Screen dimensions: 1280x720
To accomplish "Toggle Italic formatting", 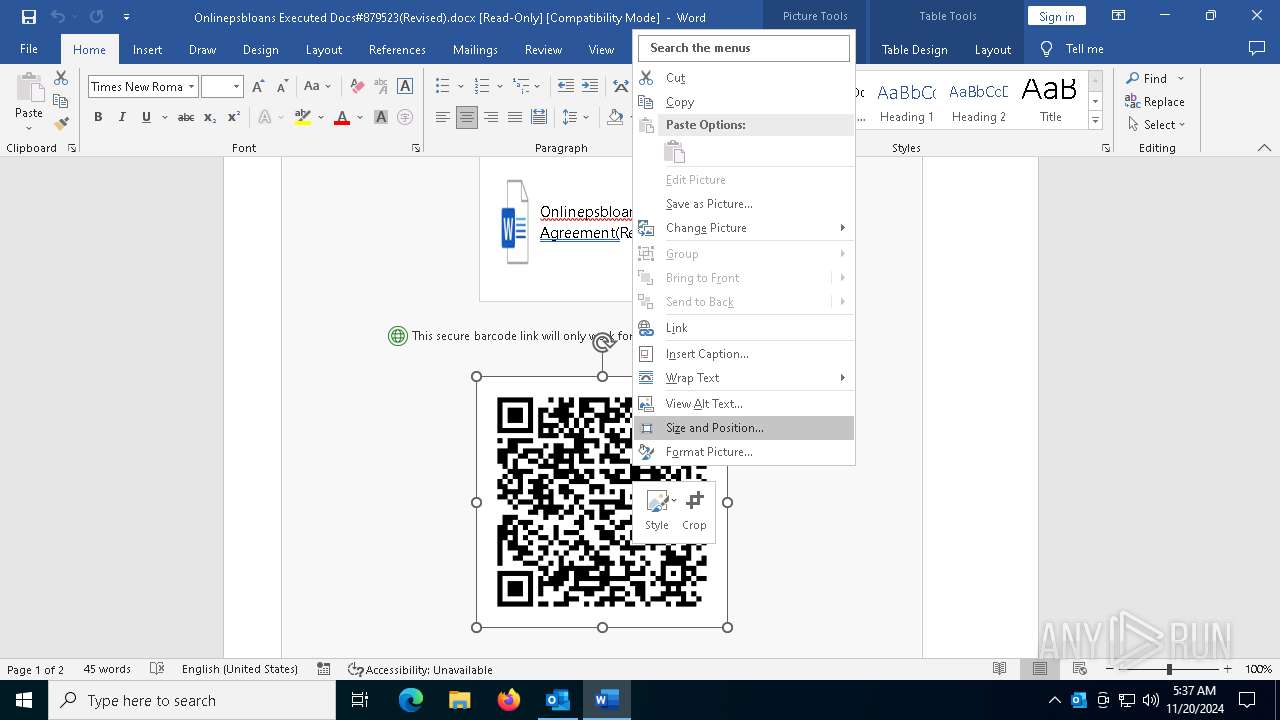I will [x=122, y=117].
